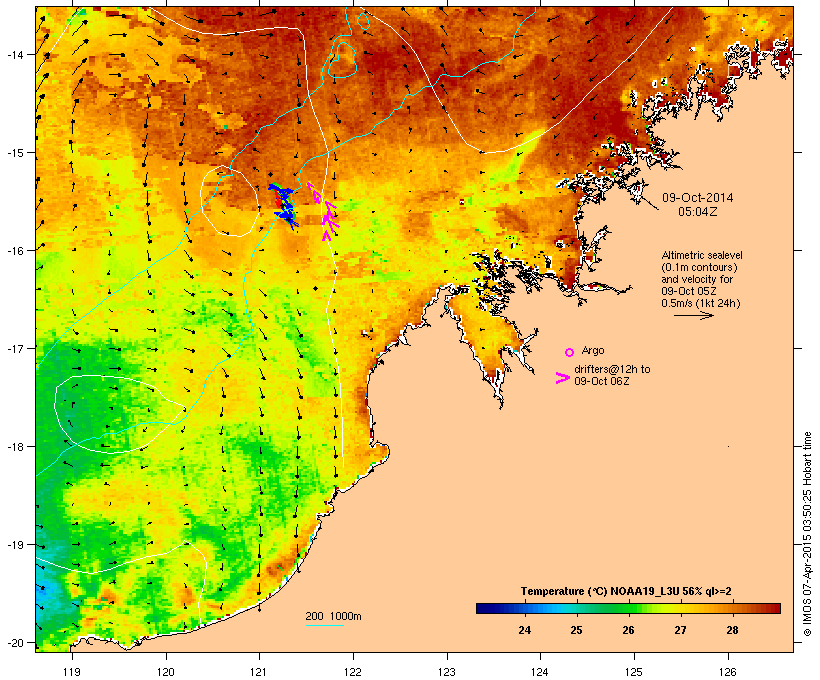Click the -17 latitude axis label

point(14,348)
